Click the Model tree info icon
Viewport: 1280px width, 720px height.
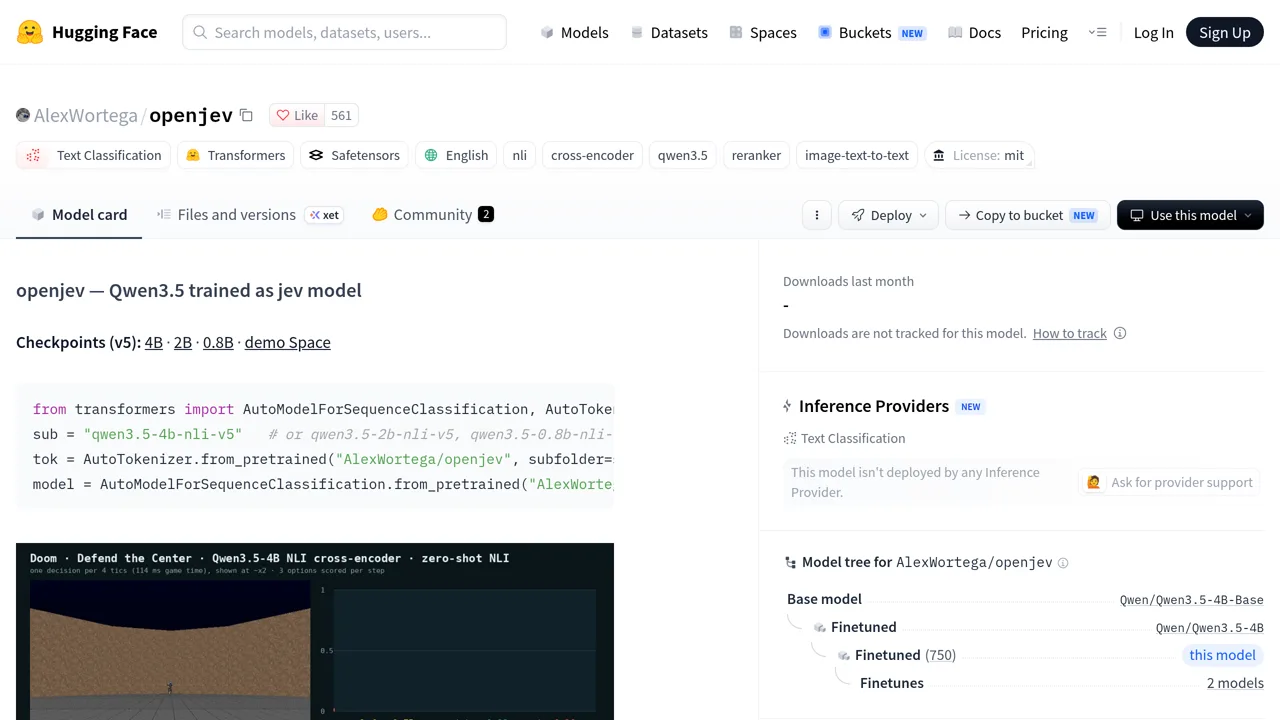[x=1063, y=563]
